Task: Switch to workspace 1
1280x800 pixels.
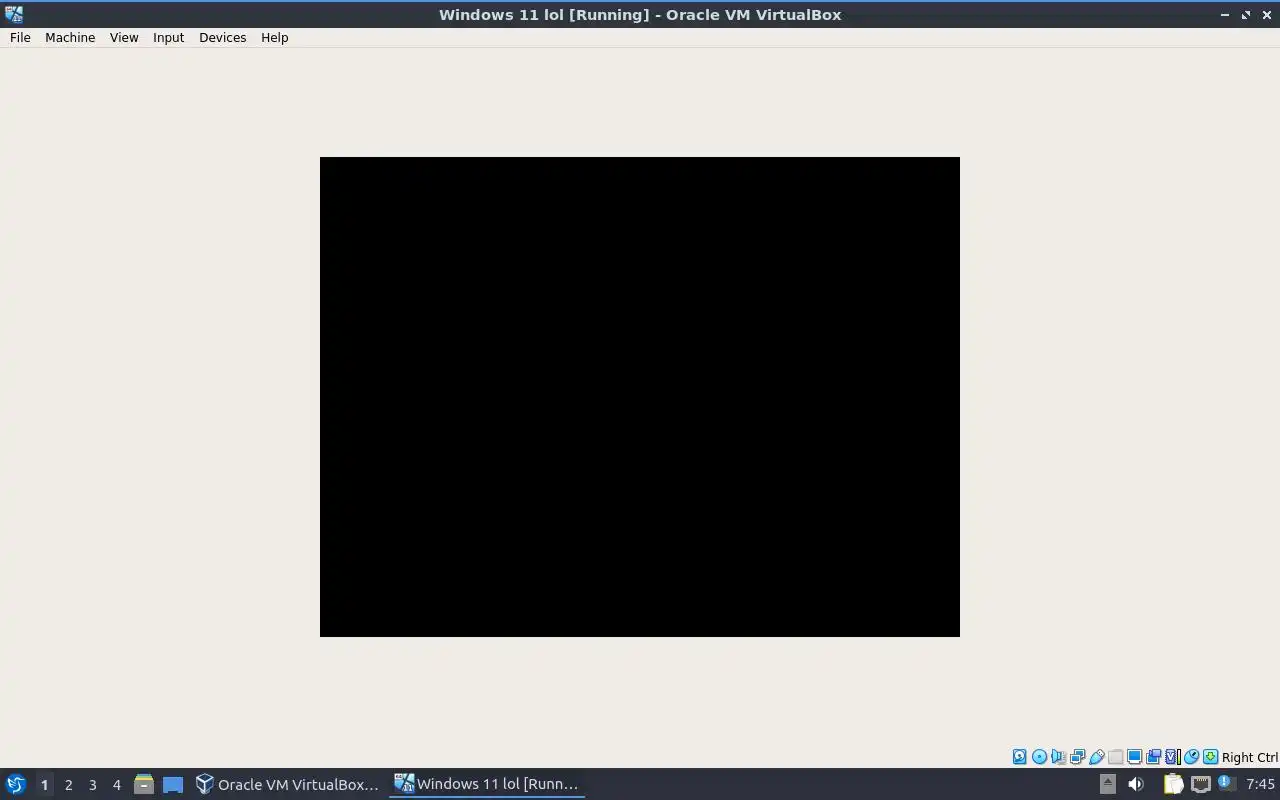Action: click(x=44, y=784)
